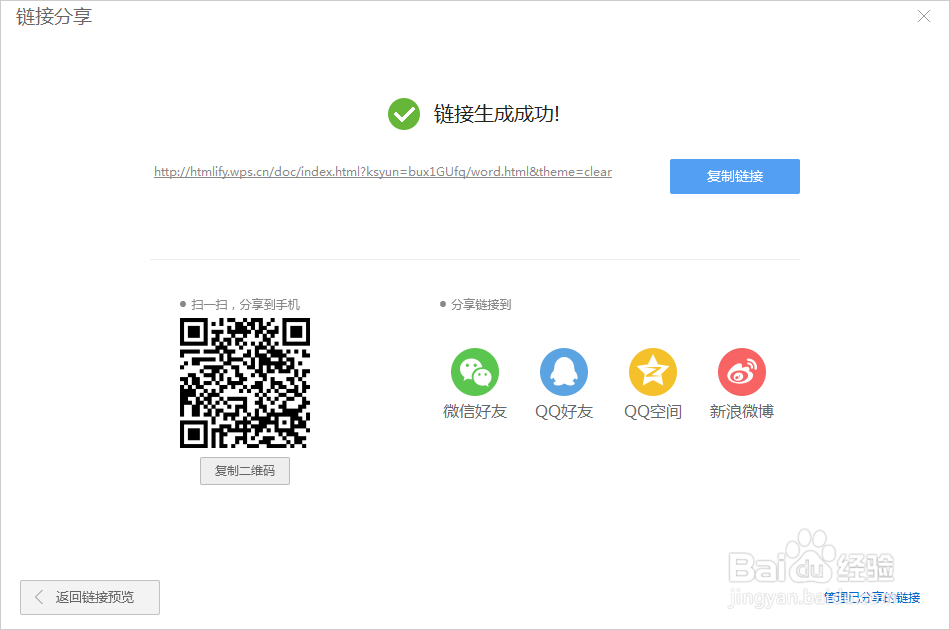Share the link via the WeChat 微信好友 icon
Screen dimensions: 950x630
click(475, 370)
